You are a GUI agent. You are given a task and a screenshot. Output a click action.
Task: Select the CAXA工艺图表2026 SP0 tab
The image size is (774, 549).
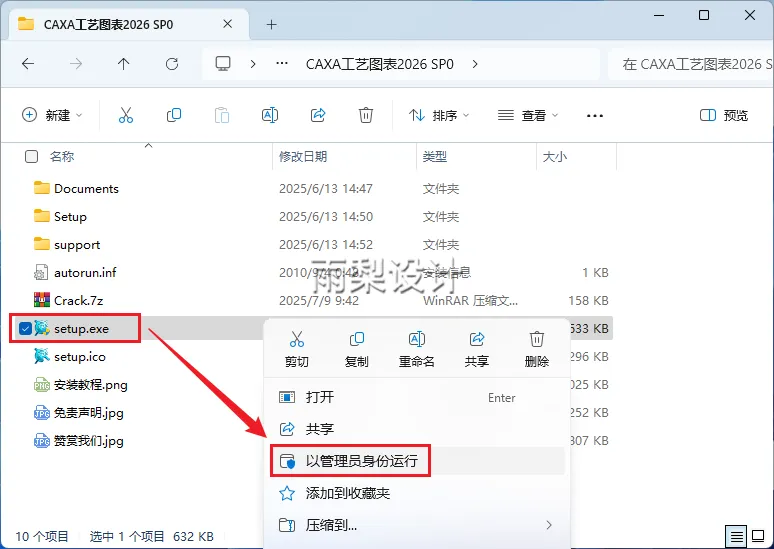tap(129, 24)
